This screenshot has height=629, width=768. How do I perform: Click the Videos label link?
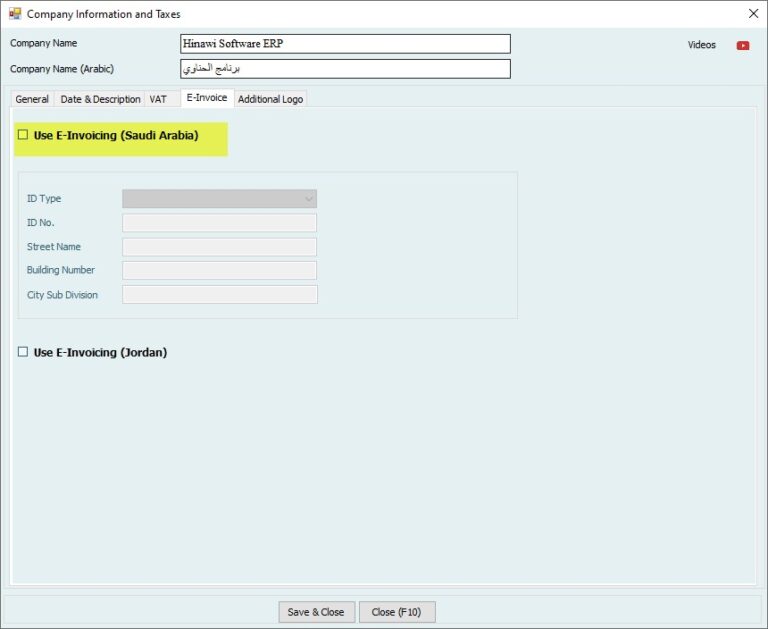point(701,45)
